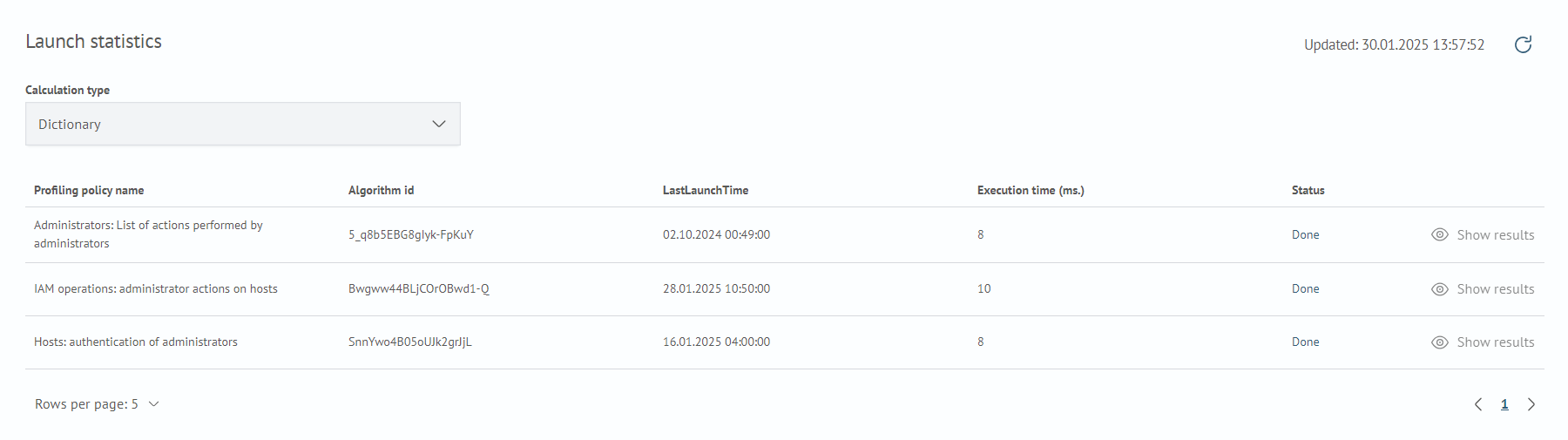Click the Profiling policy name column header
This screenshot has height=440, width=1568.
pos(89,190)
